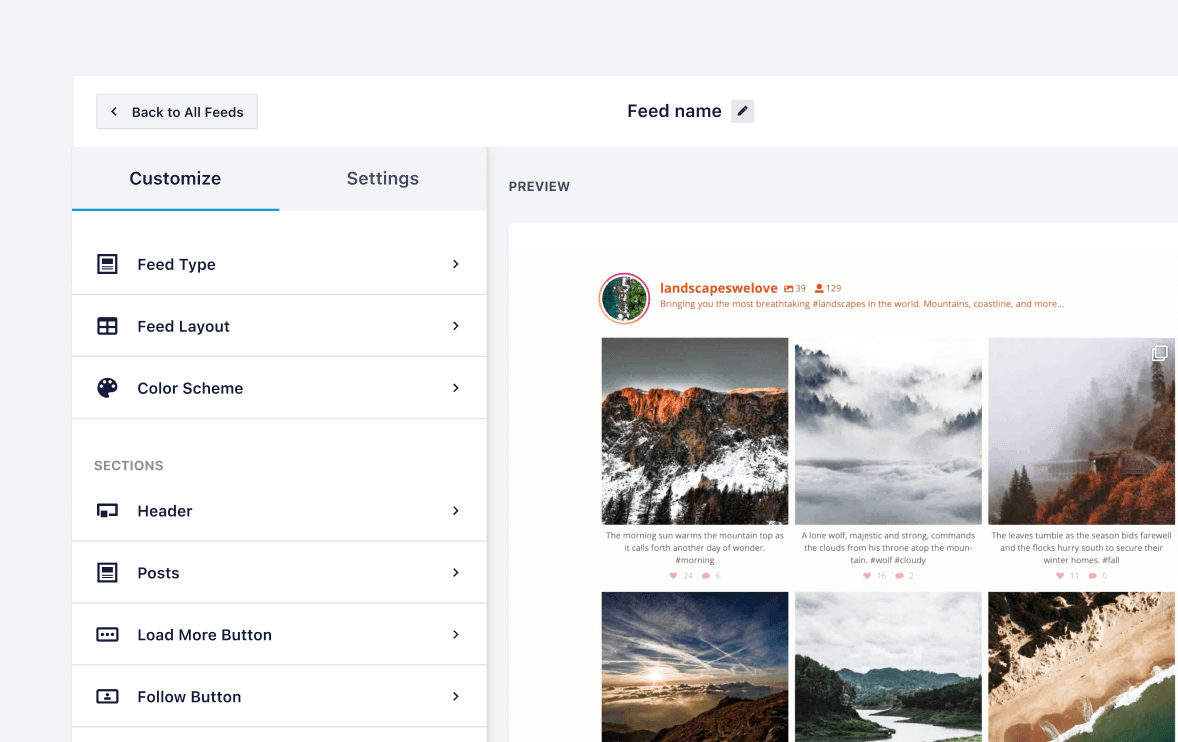Click the landscapeswelove profile avatar
1178x742 pixels.
624,297
